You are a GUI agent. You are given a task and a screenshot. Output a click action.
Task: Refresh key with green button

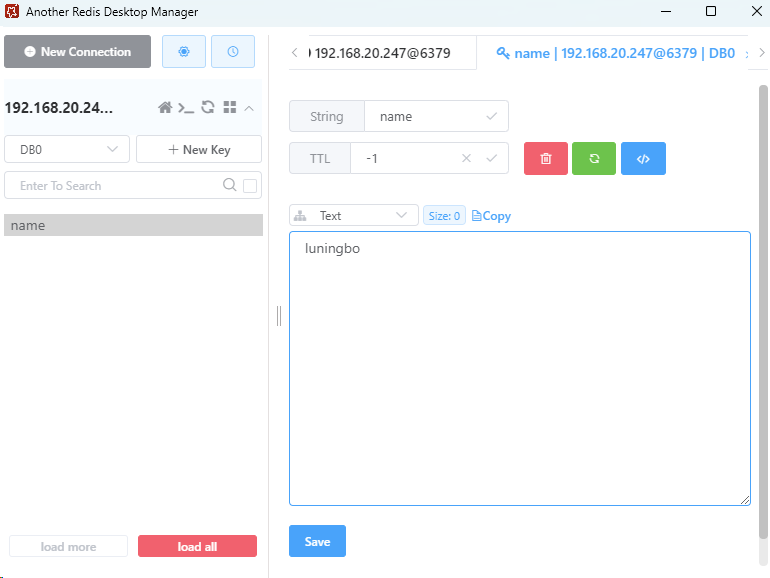594,158
